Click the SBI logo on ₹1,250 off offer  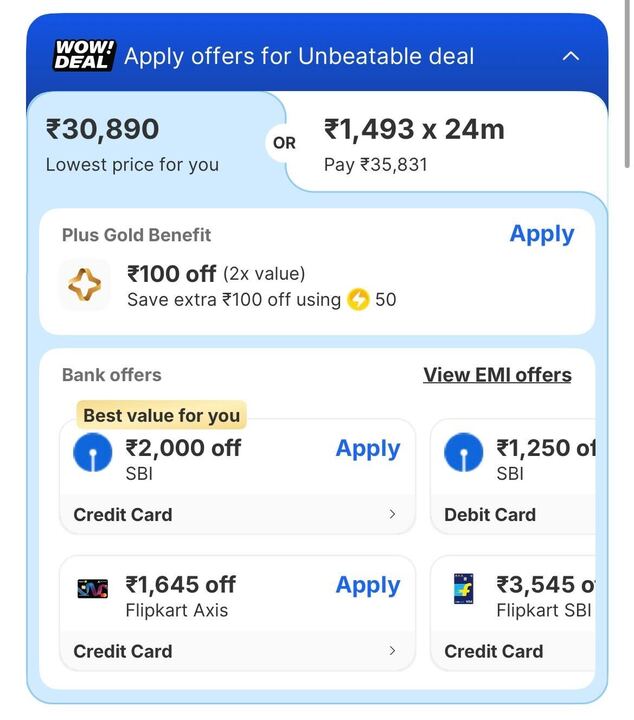(463, 452)
